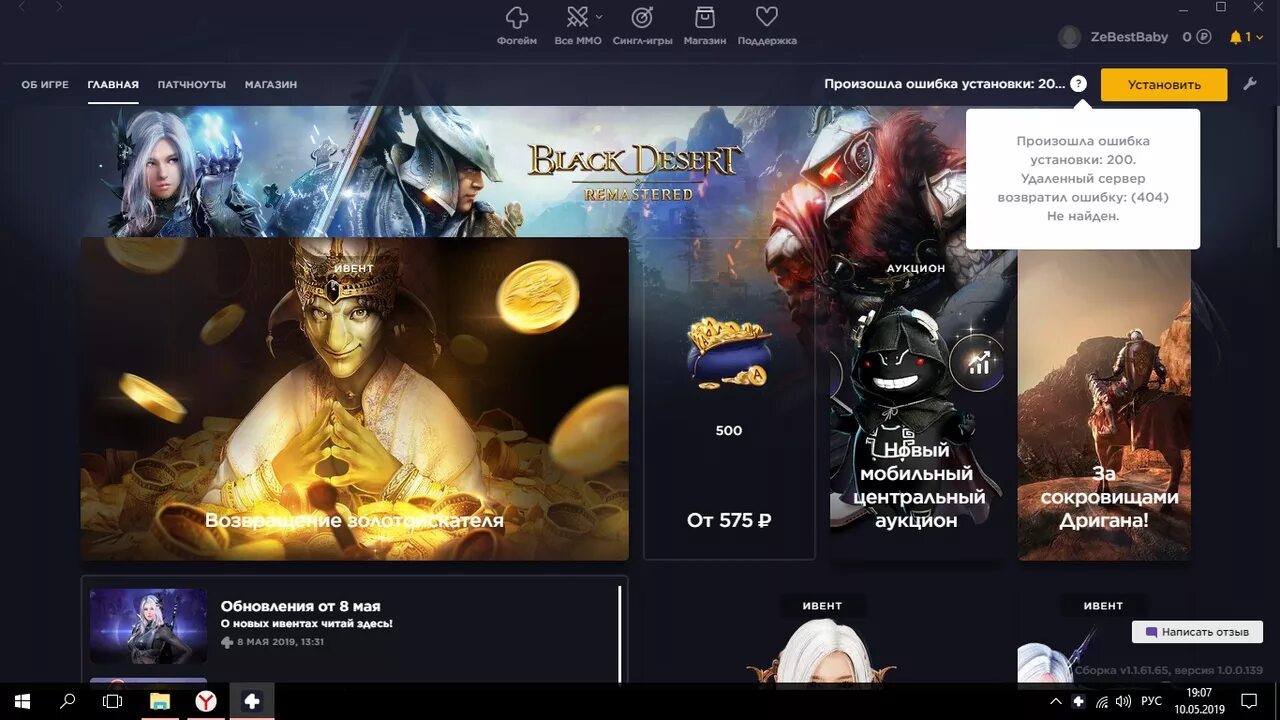
Task: Switch to the ГЛАВНАЯ tab
Action: [x=113, y=85]
